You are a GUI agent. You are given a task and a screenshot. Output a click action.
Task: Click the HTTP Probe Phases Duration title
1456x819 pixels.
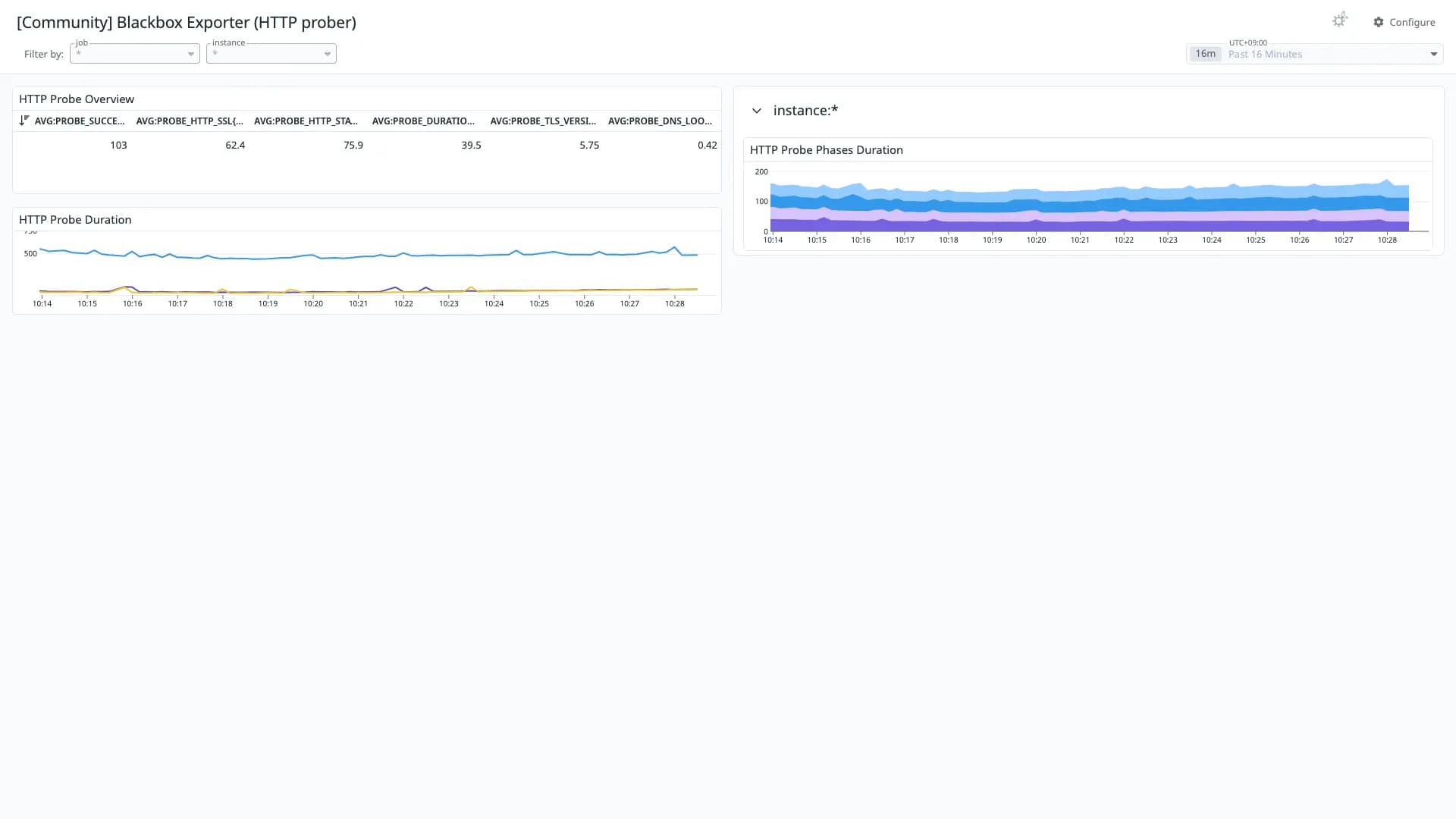click(x=827, y=150)
